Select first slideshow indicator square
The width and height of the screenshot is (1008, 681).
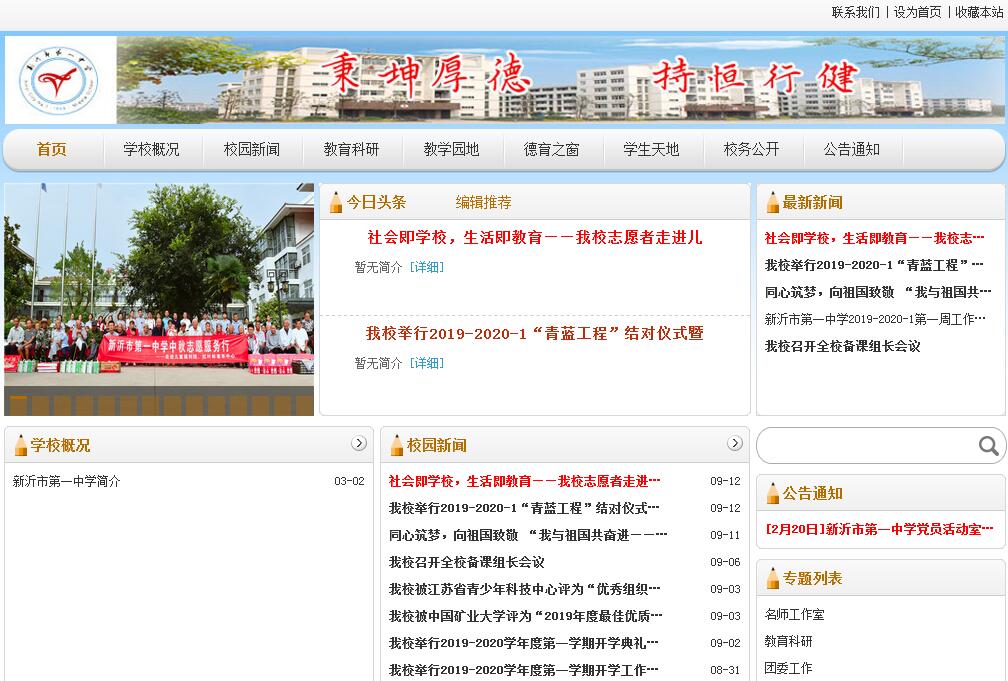point(18,405)
